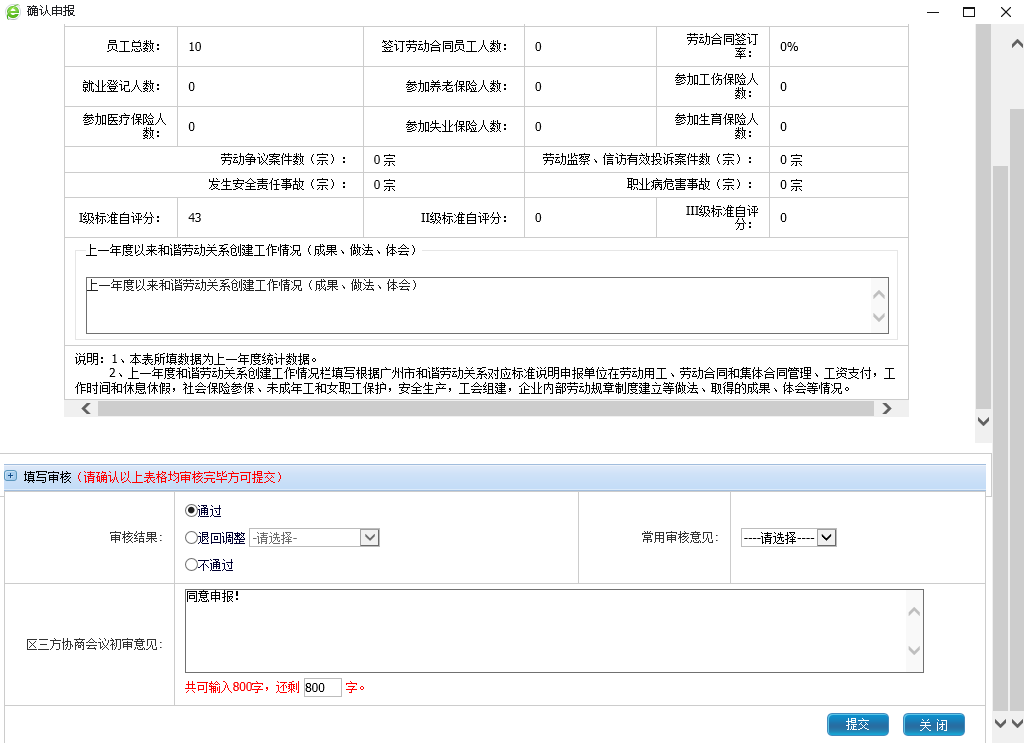Minimize the 确认申报 window
This screenshot has height=748, width=1024.
coord(933,12)
